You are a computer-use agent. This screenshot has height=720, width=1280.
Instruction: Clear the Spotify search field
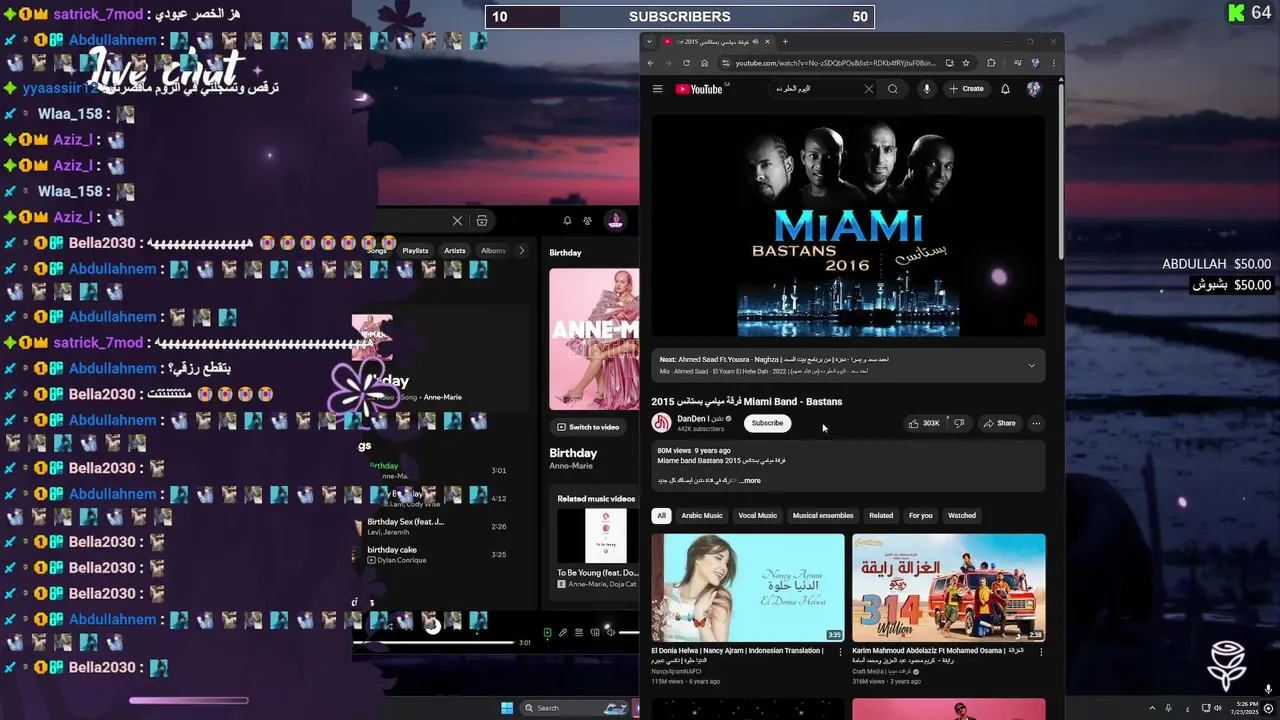tap(457, 221)
